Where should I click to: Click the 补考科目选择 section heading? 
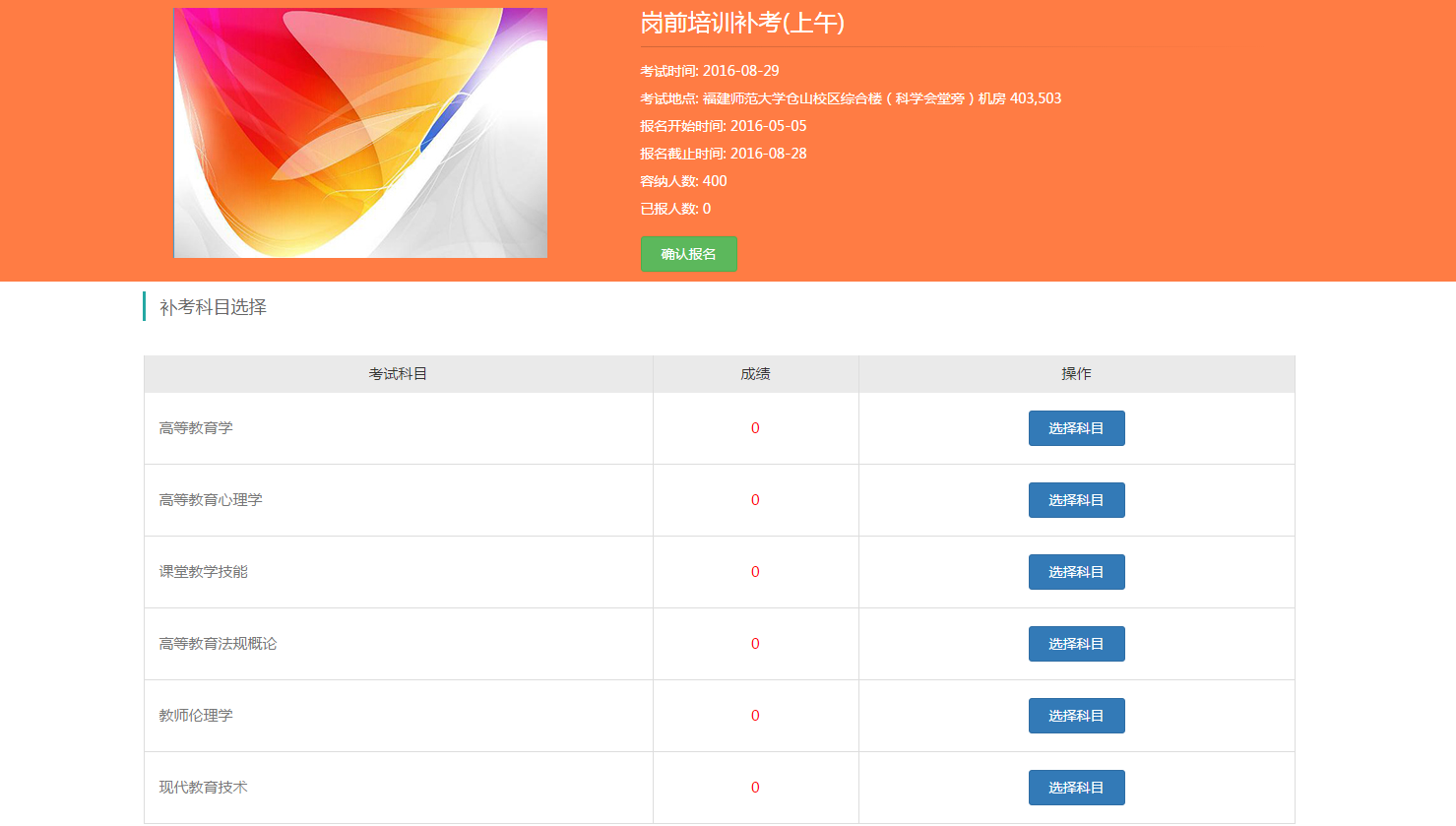(213, 307)
